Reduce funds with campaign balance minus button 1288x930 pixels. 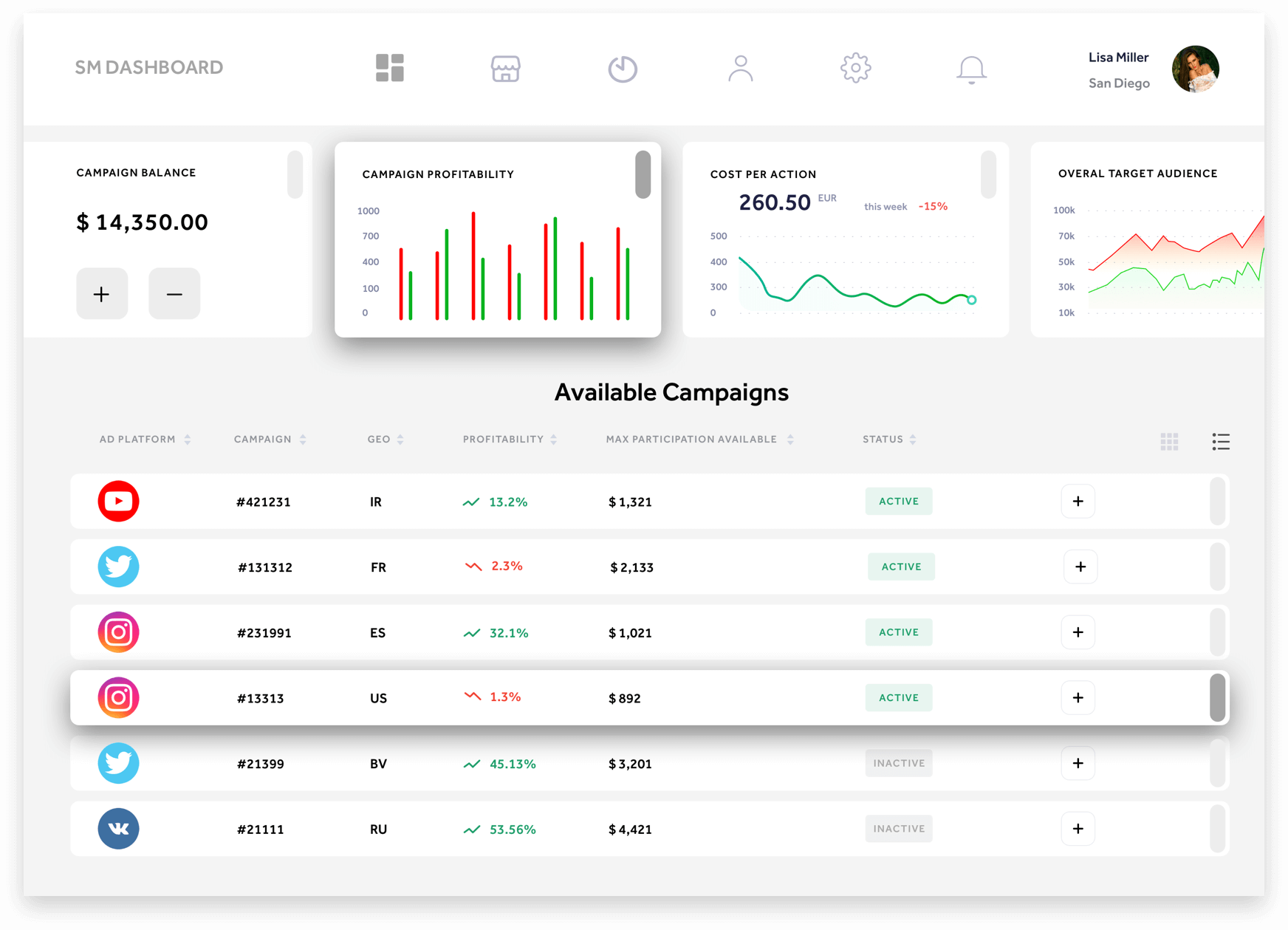pyautogui.click(x=174, y=293)
